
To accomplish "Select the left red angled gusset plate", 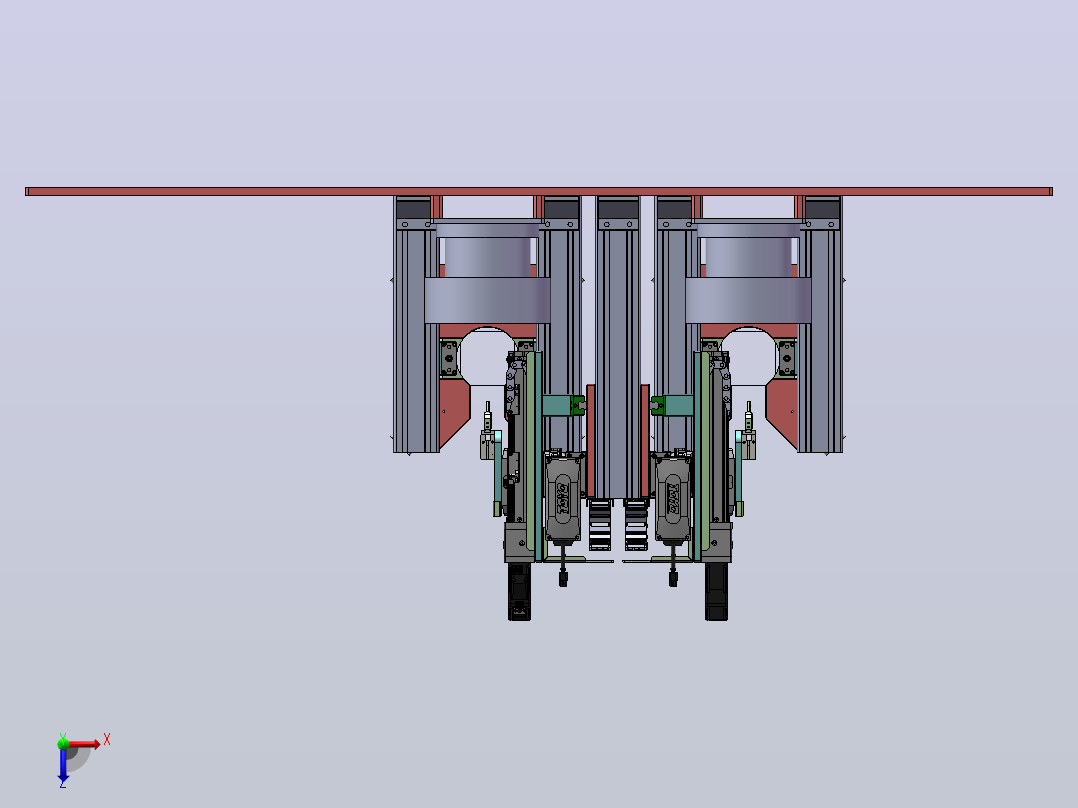I will [x=453, y=415].
